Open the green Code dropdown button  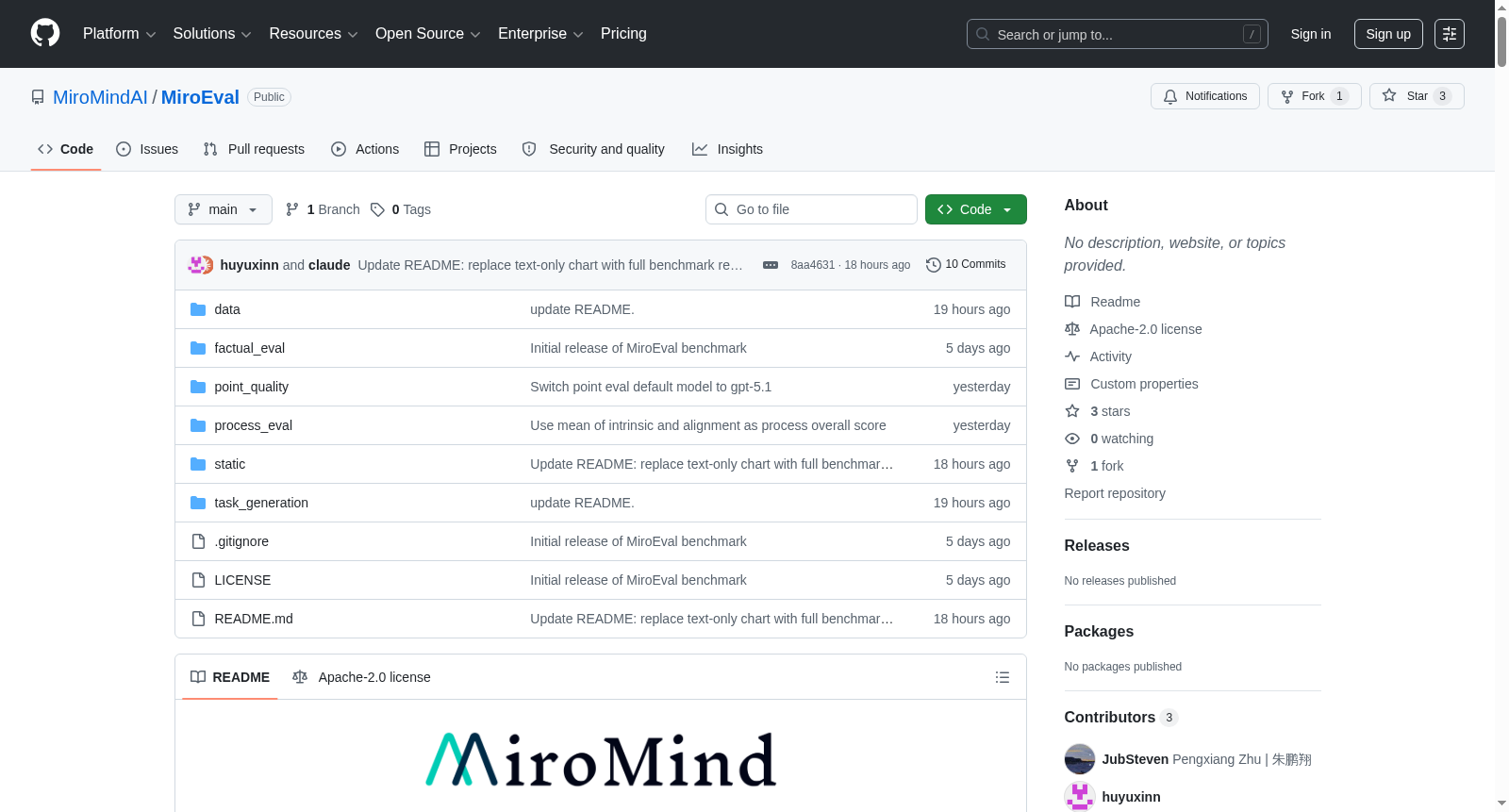[976, 209]
